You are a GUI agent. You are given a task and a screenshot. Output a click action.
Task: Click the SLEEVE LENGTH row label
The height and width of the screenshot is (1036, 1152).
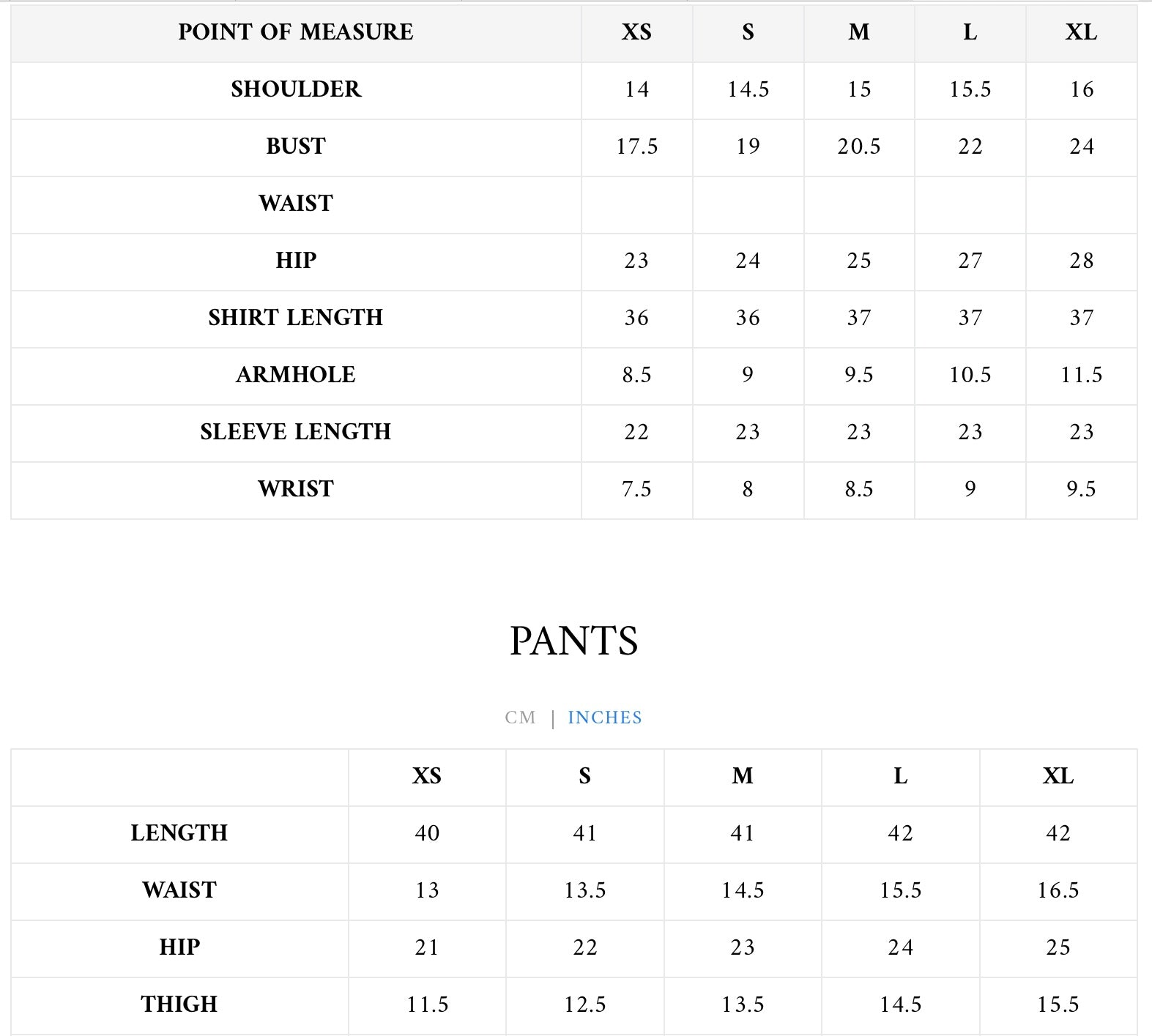click(x=296, y=432)
